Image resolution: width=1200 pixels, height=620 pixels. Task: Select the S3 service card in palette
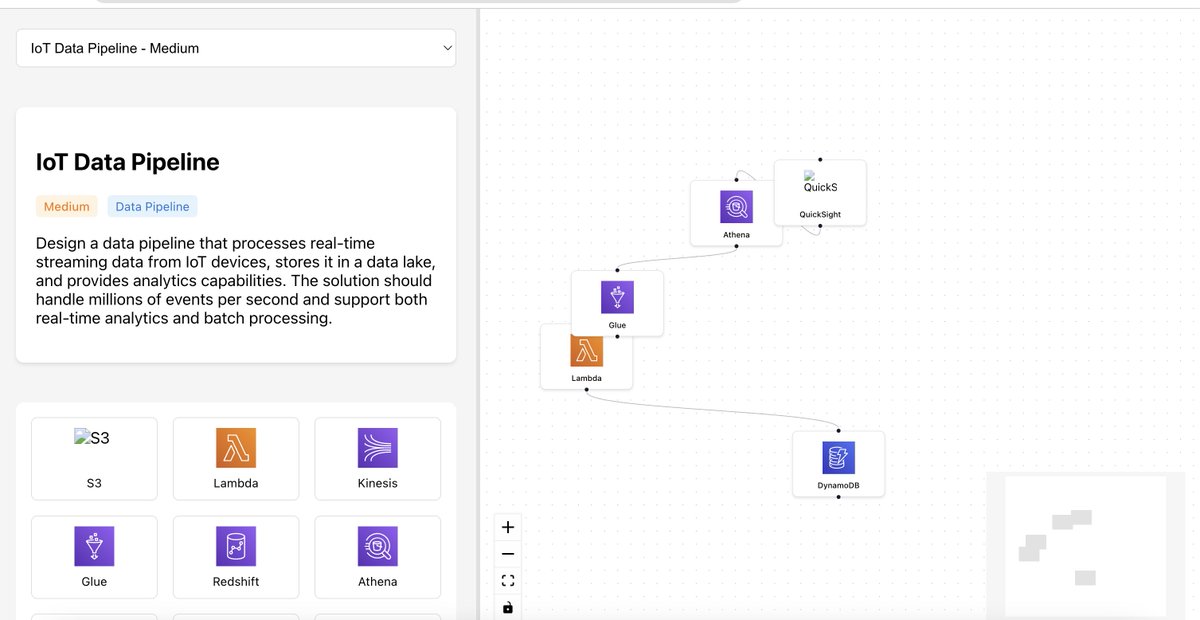coord(94,458)
